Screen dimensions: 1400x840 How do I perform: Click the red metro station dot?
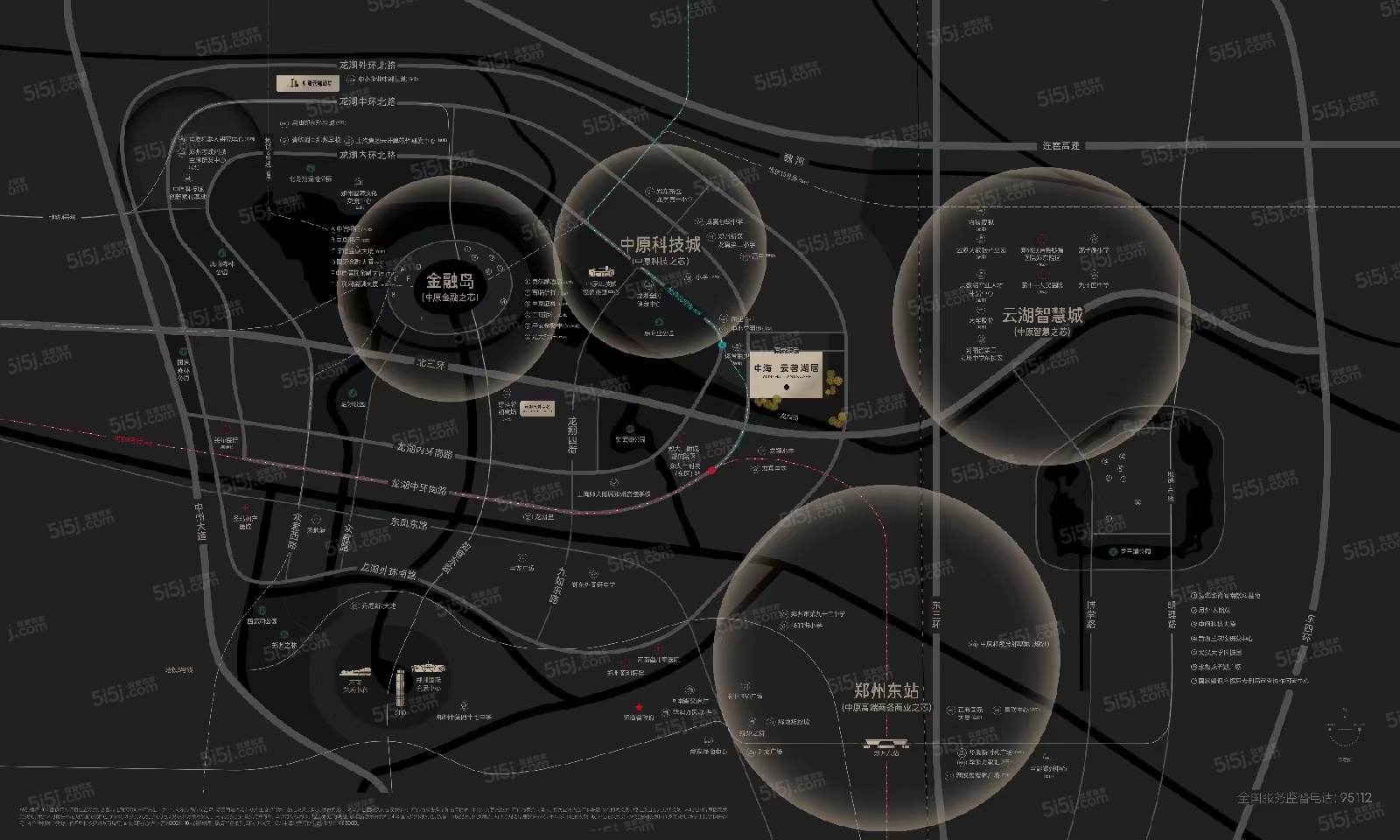[x=712, y=471]
